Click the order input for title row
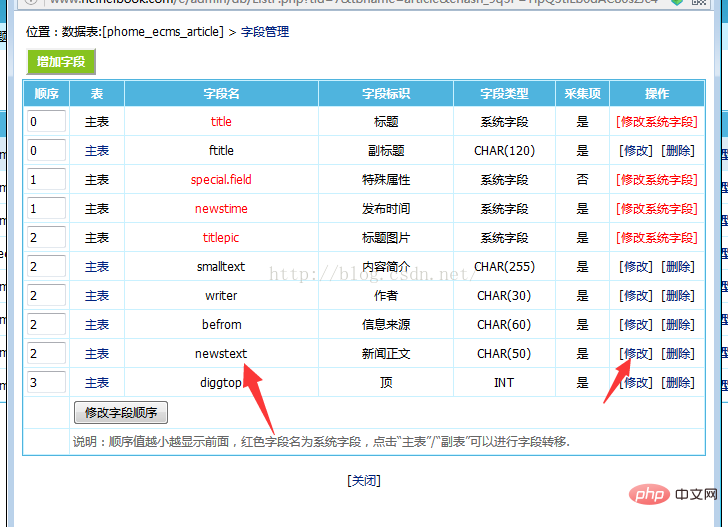Screen dimensions: 728x527 [x=47, y=122]
